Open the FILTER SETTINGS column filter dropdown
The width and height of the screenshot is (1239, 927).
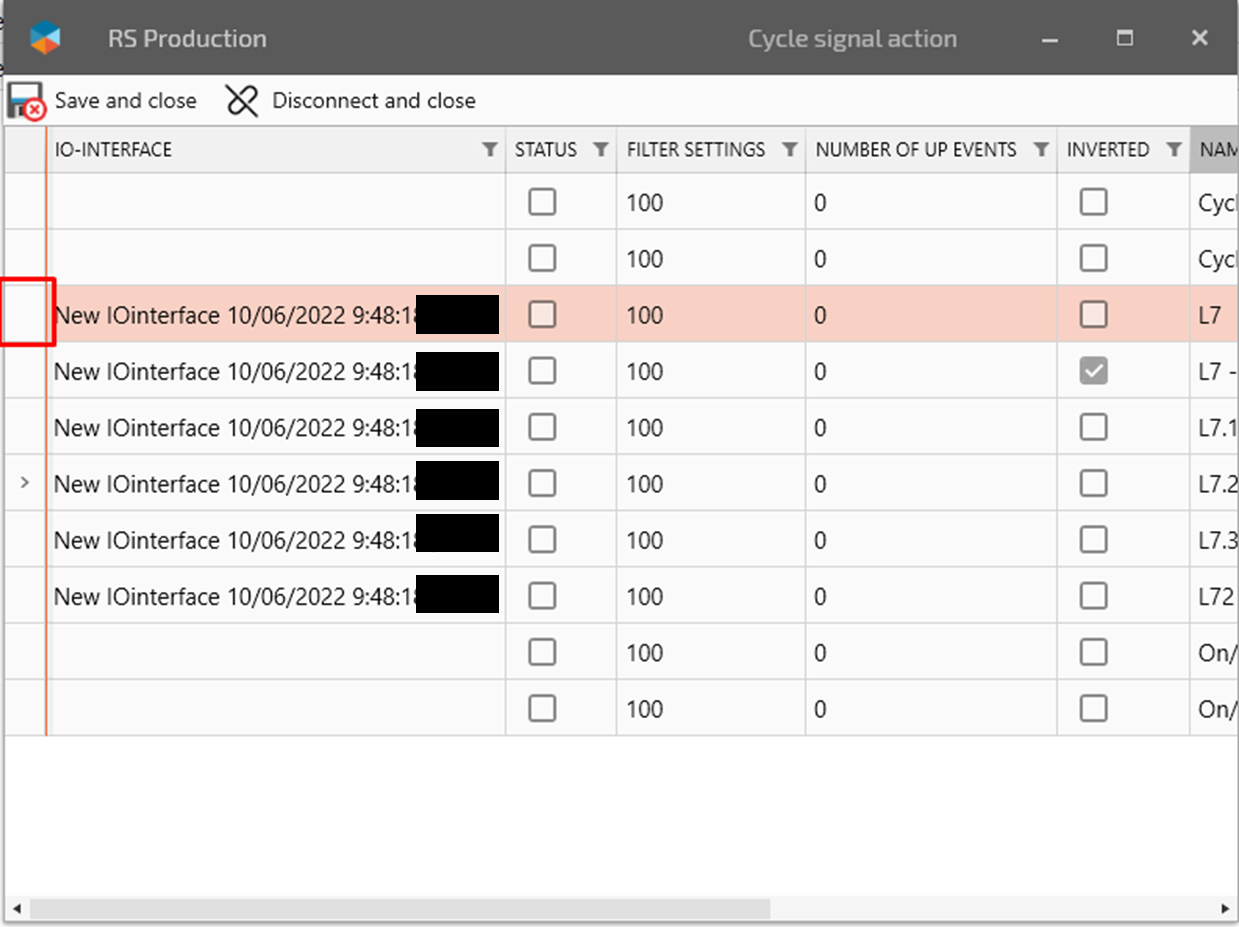click(x=790, y=149)
